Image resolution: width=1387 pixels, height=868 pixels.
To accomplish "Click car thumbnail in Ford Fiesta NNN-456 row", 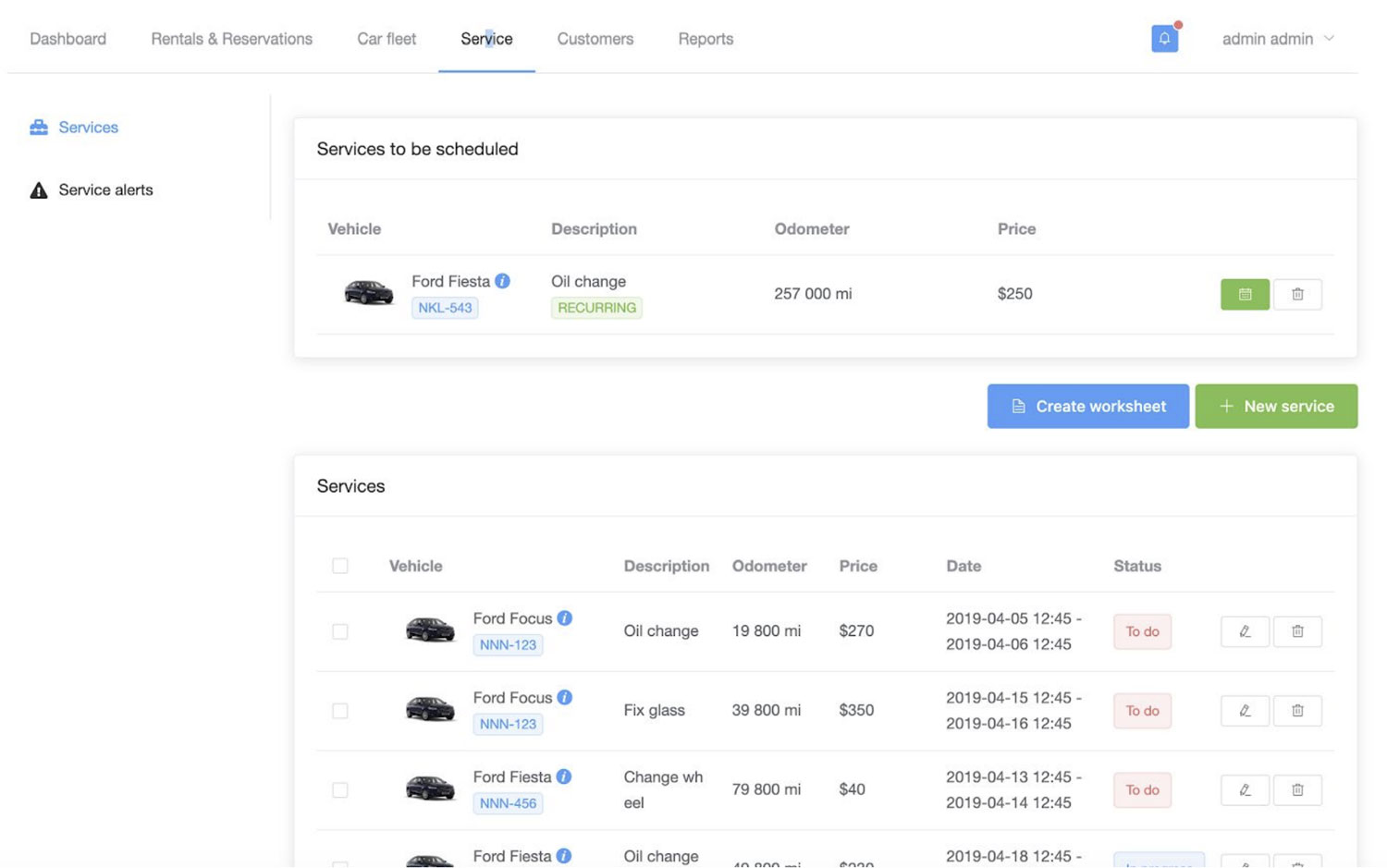I will (x=430, y=789).
